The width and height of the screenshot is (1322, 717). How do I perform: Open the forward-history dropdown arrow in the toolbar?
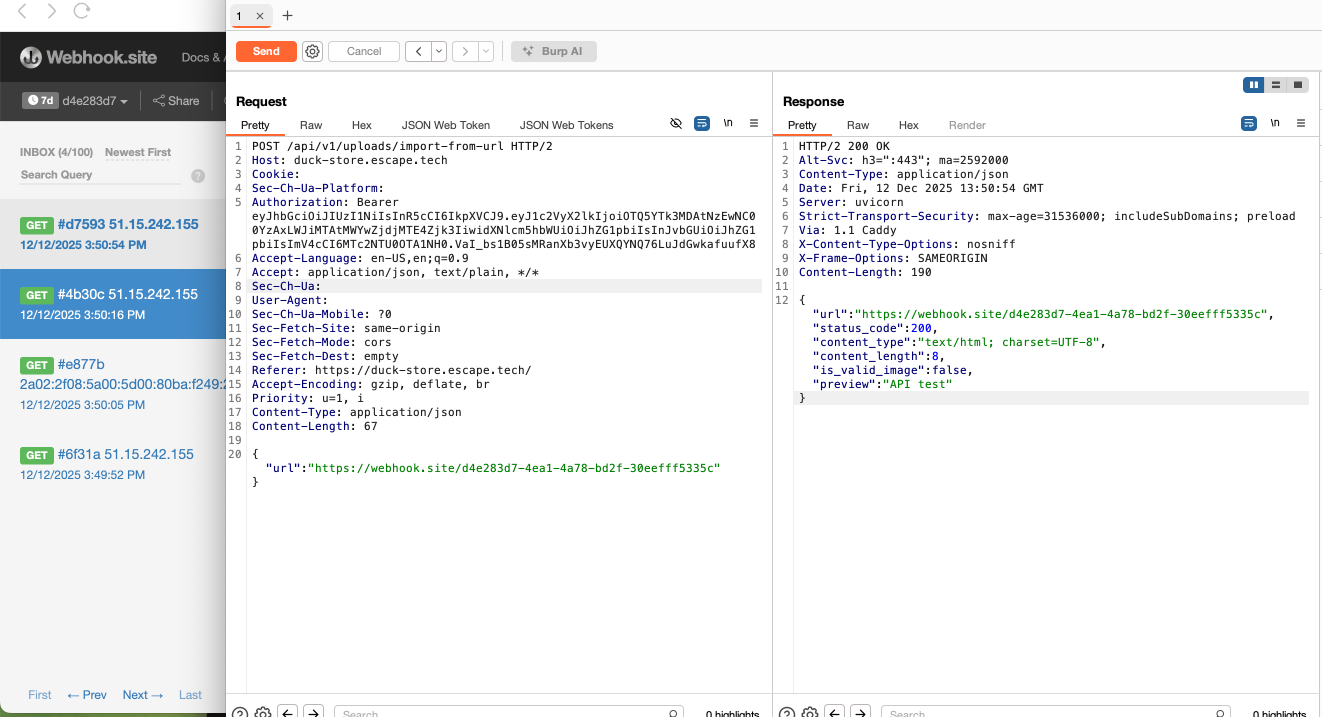[x=486, y=51]
